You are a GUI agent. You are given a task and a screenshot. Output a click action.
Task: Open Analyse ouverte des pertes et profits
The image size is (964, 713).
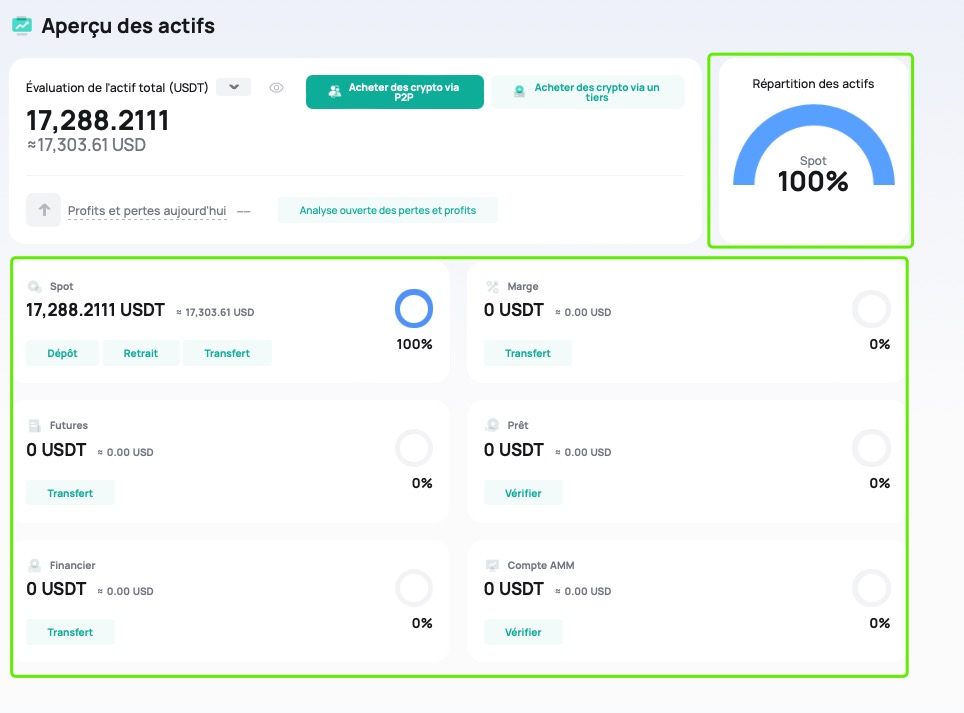(x=388, y=210)
